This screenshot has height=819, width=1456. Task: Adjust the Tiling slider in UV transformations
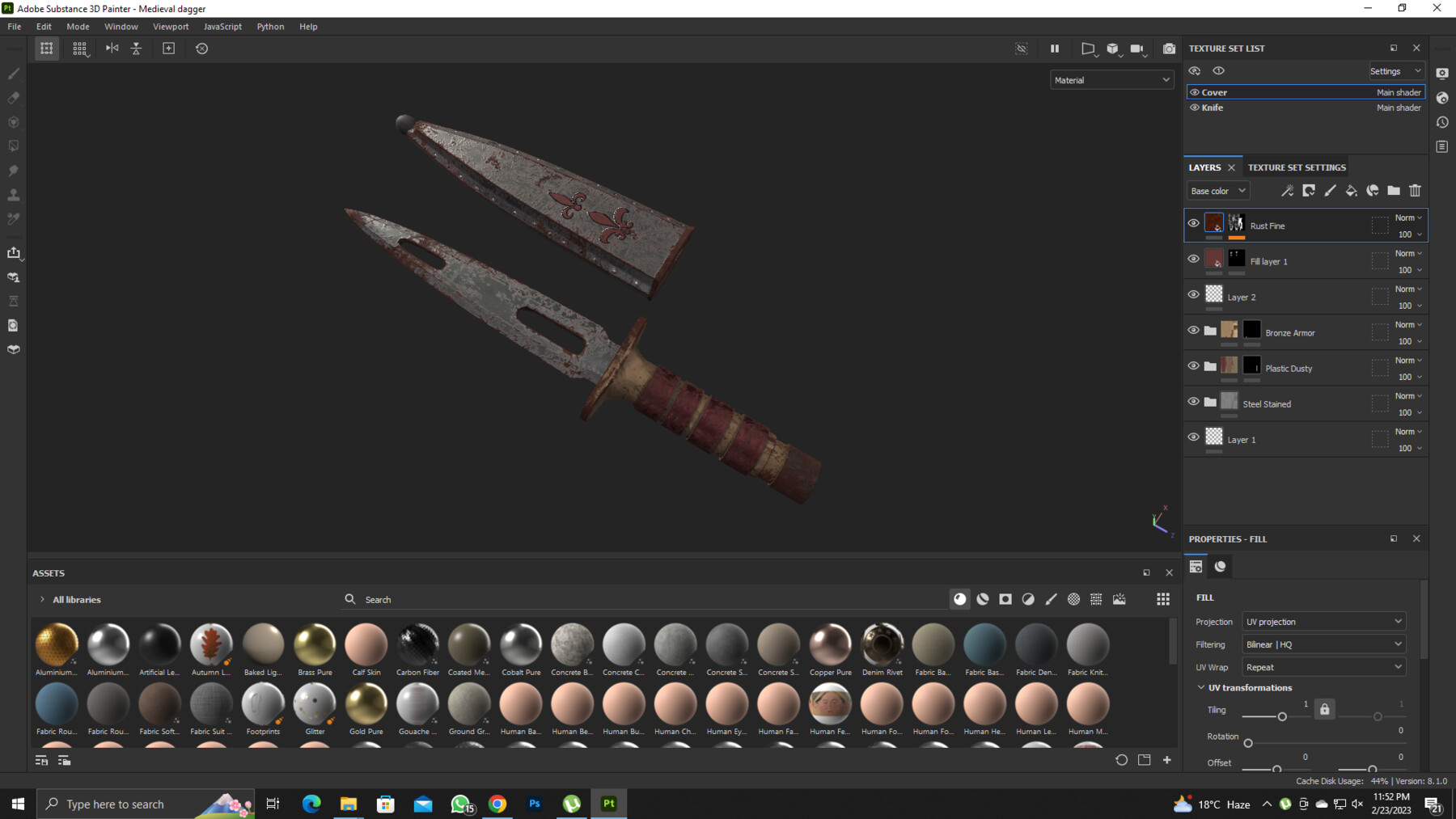click(1282, 716)
